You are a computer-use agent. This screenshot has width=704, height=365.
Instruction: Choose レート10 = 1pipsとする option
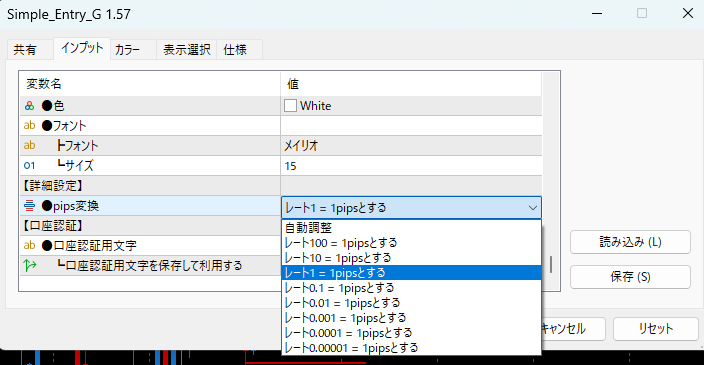pyautogui.click(x=411, y=258)
